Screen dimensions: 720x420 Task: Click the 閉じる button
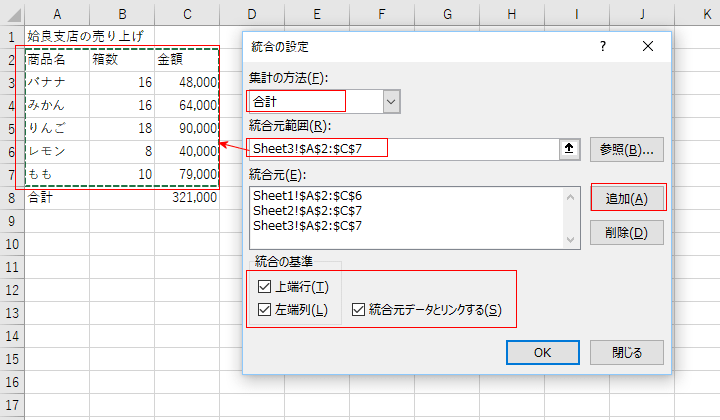pyautogui.click(x=627, y=352)
